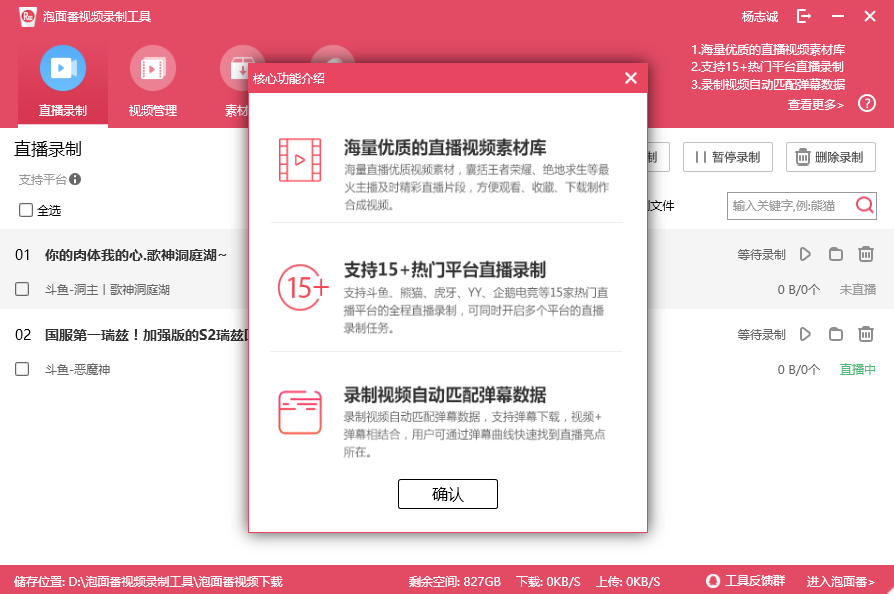Check the box for 斗鱼-洞主 row
894x594 pixels.
[x=22, y=289]
